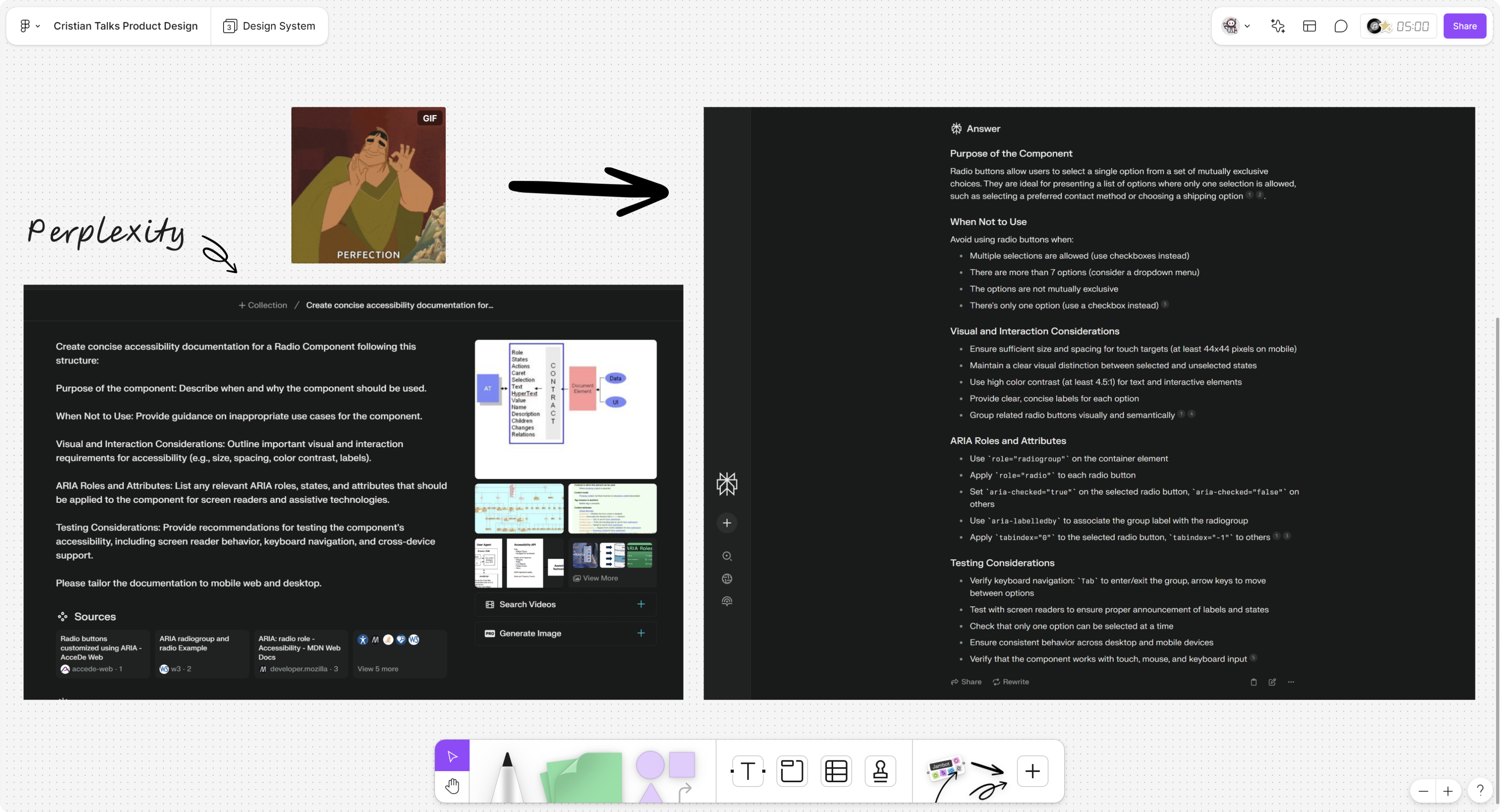The image size is (1500, 812).
Task: Zoom out with minus button
Action: pos(1423,791)
